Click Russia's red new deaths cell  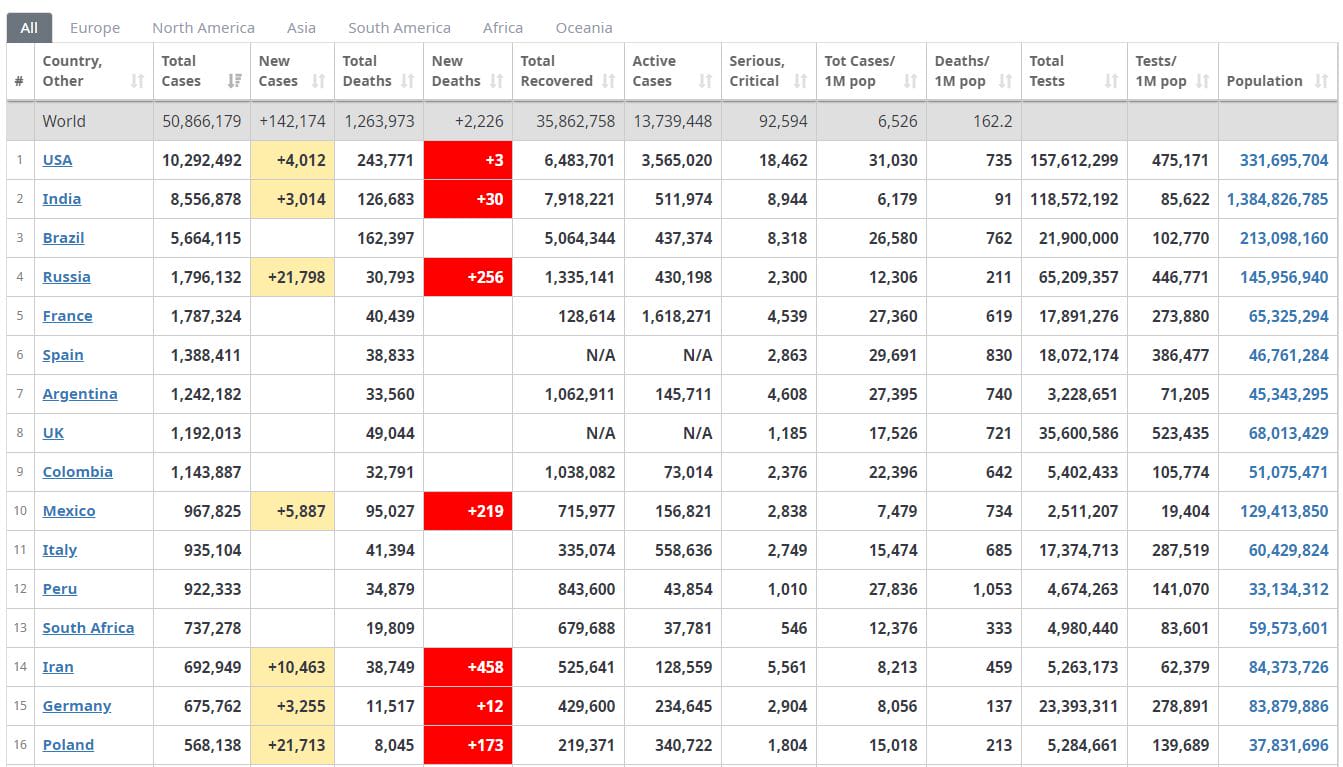[468, 277]
